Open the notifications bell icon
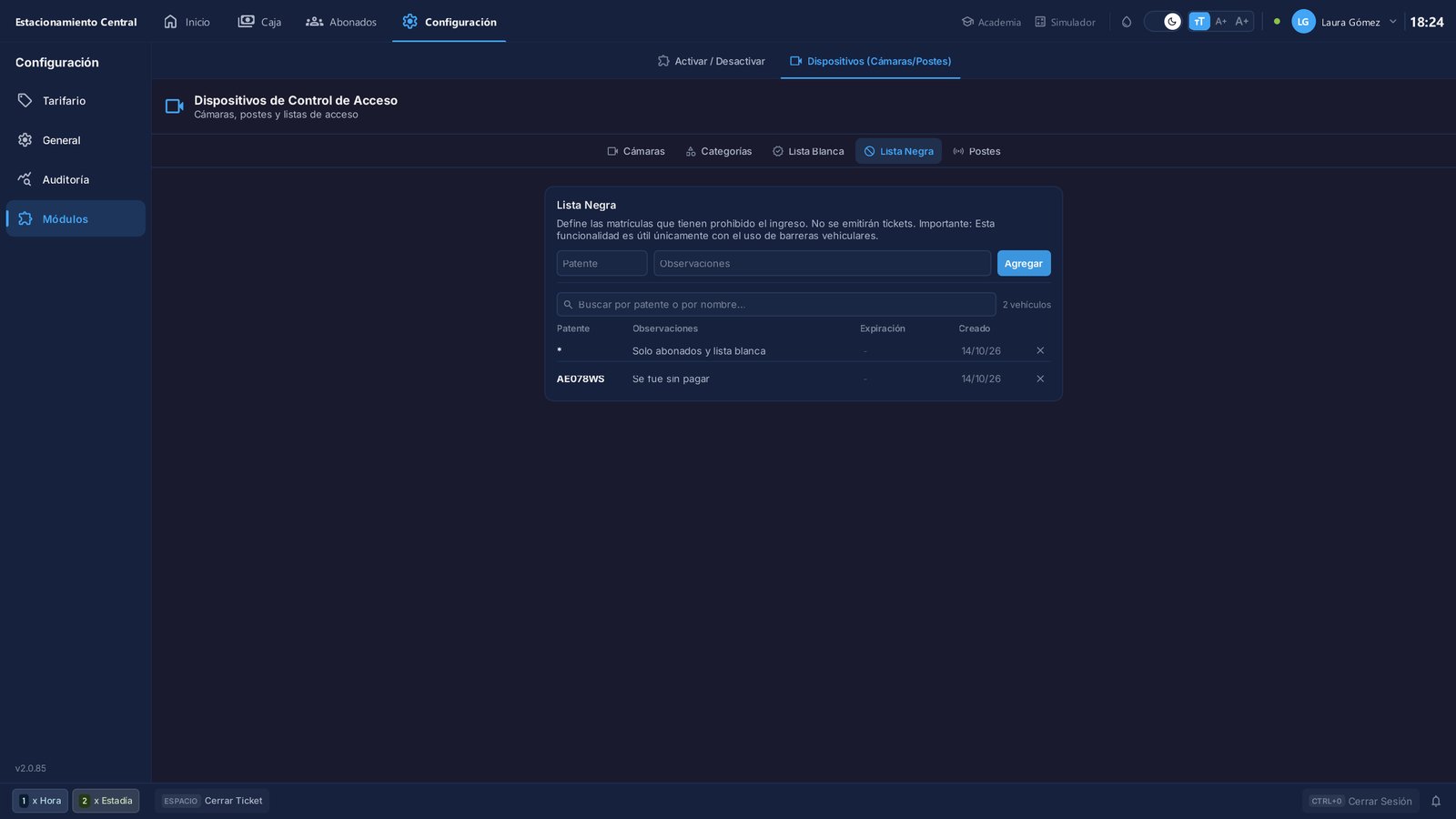This screenshot has height=819, width=1456. point(1436,801)
